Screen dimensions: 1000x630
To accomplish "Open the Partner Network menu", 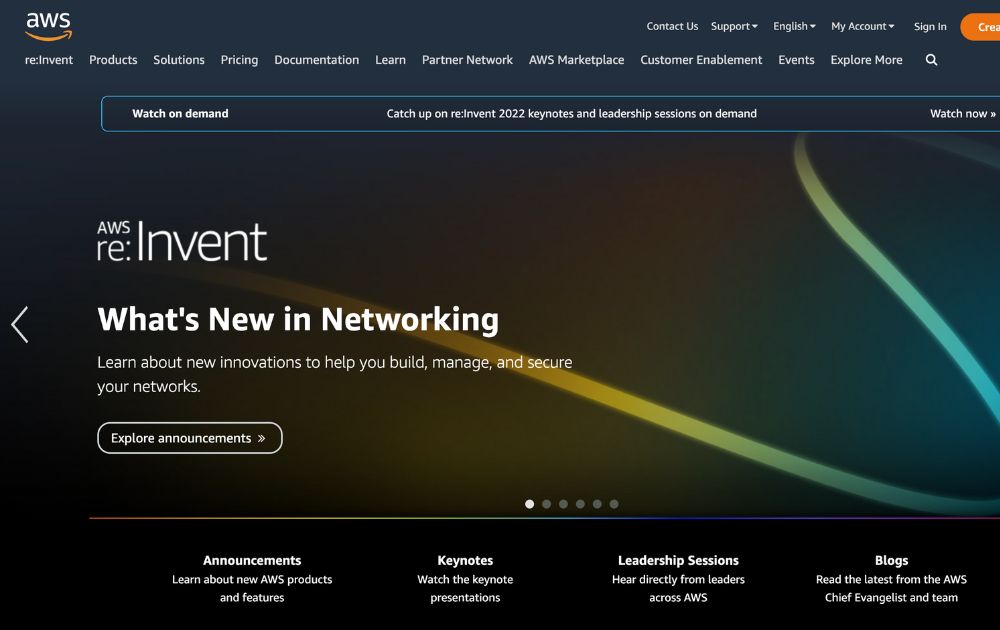I will [x=467, y=60].
